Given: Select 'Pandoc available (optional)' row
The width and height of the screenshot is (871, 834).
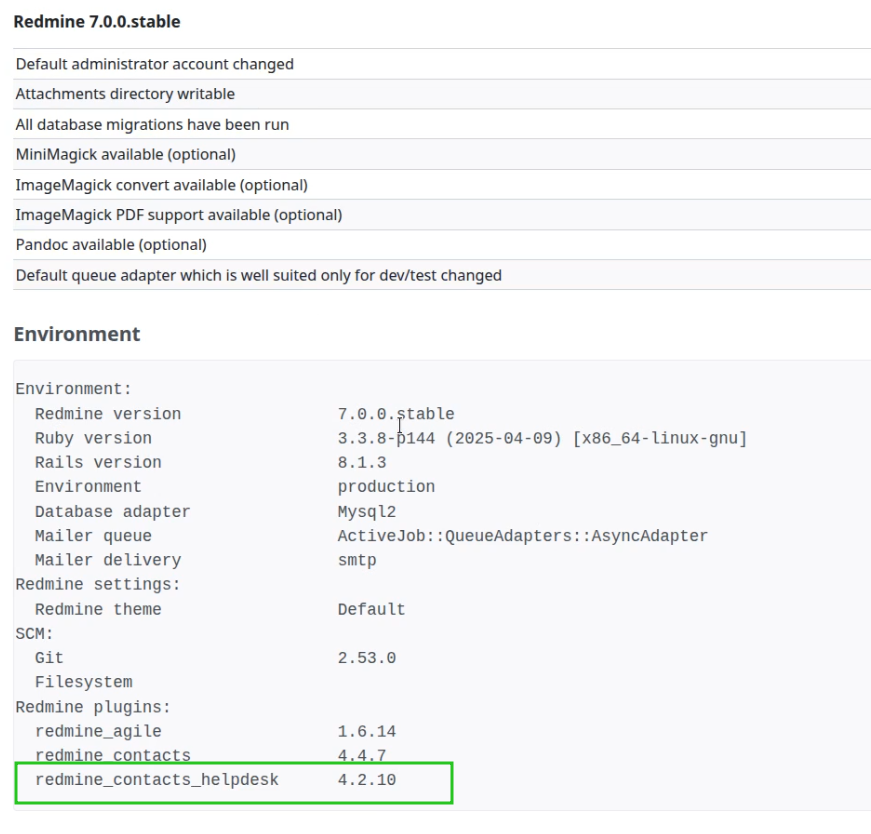Looking at the screenshot, I should point(442,245).
